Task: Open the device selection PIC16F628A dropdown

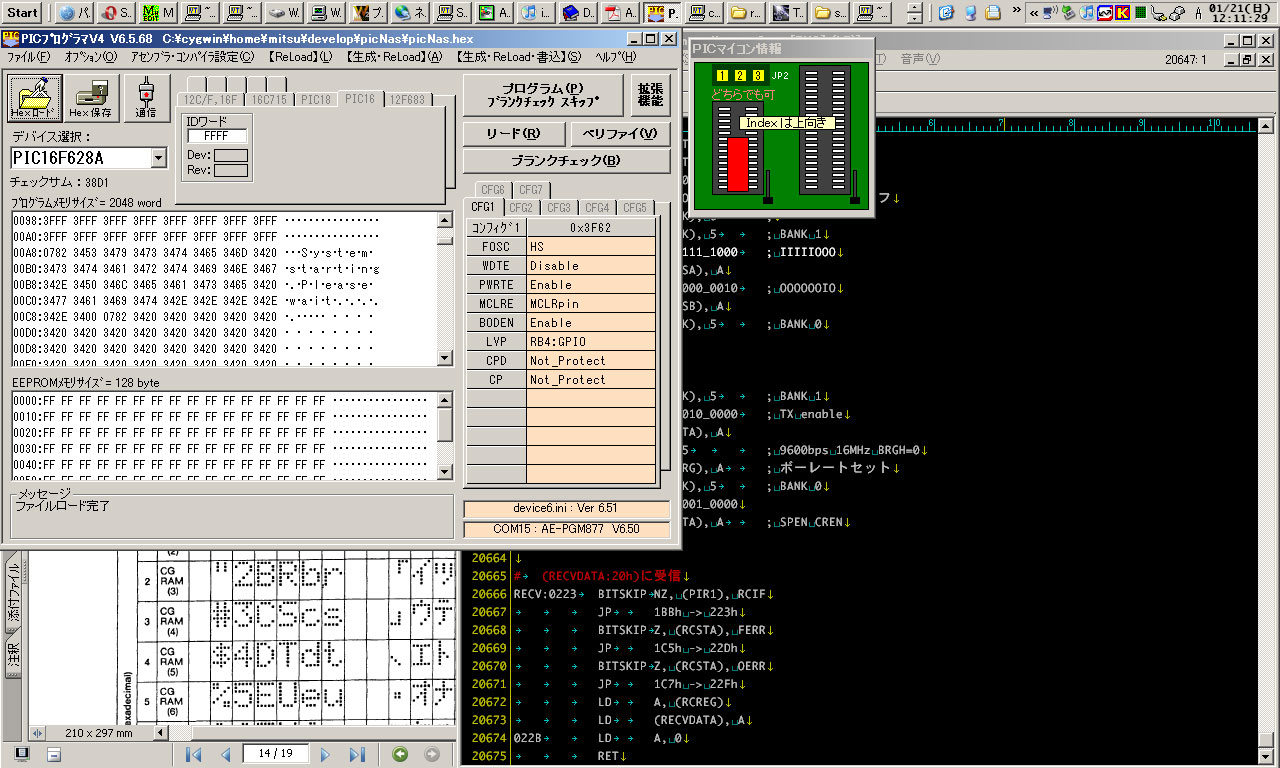Action: tap(158, 158)
